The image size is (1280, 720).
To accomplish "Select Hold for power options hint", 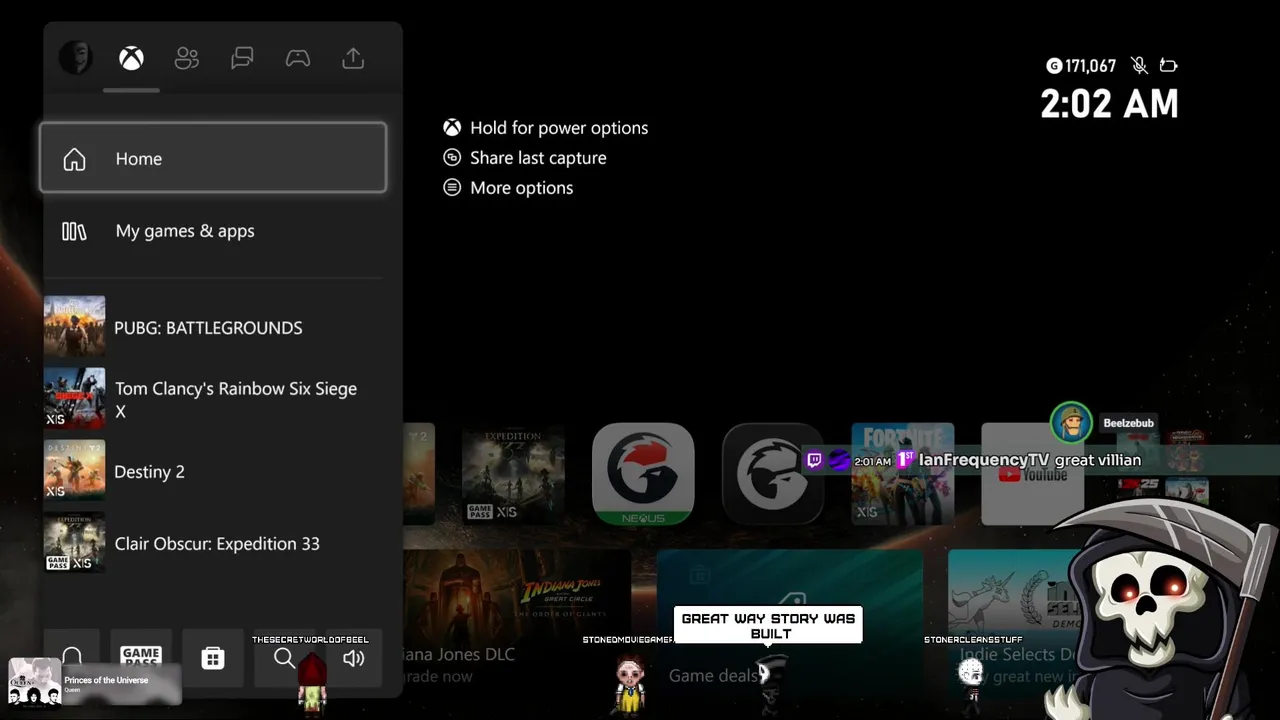I will (x=546, y=128).
